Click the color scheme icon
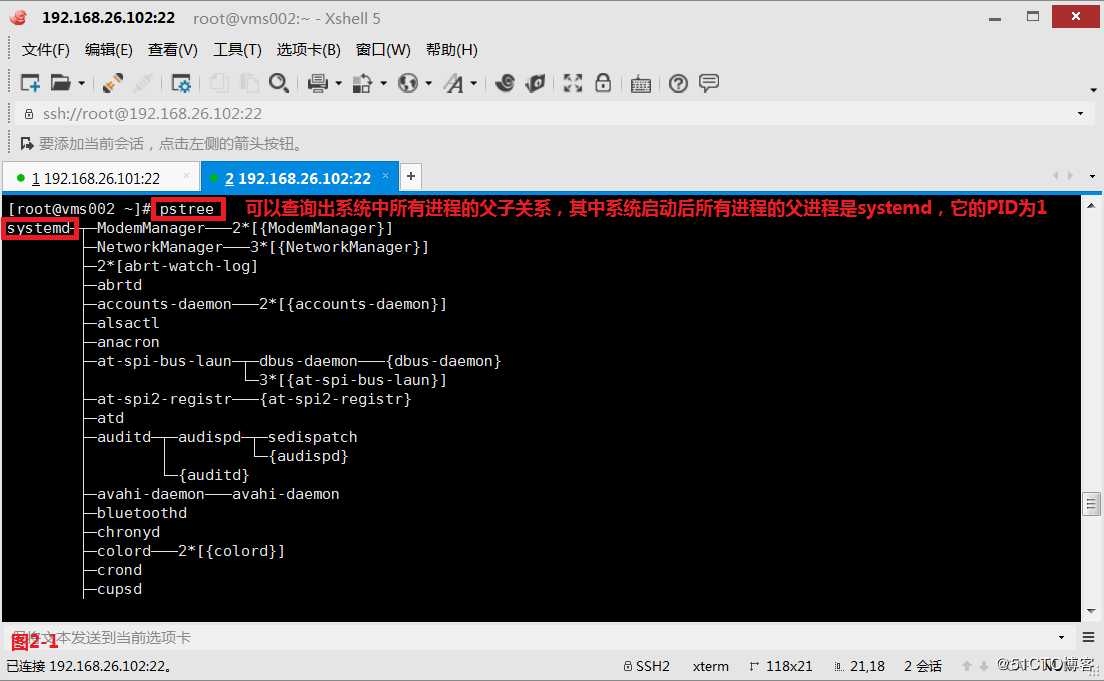This screenshot has width=1104, height=681. (x=362, y=83)
